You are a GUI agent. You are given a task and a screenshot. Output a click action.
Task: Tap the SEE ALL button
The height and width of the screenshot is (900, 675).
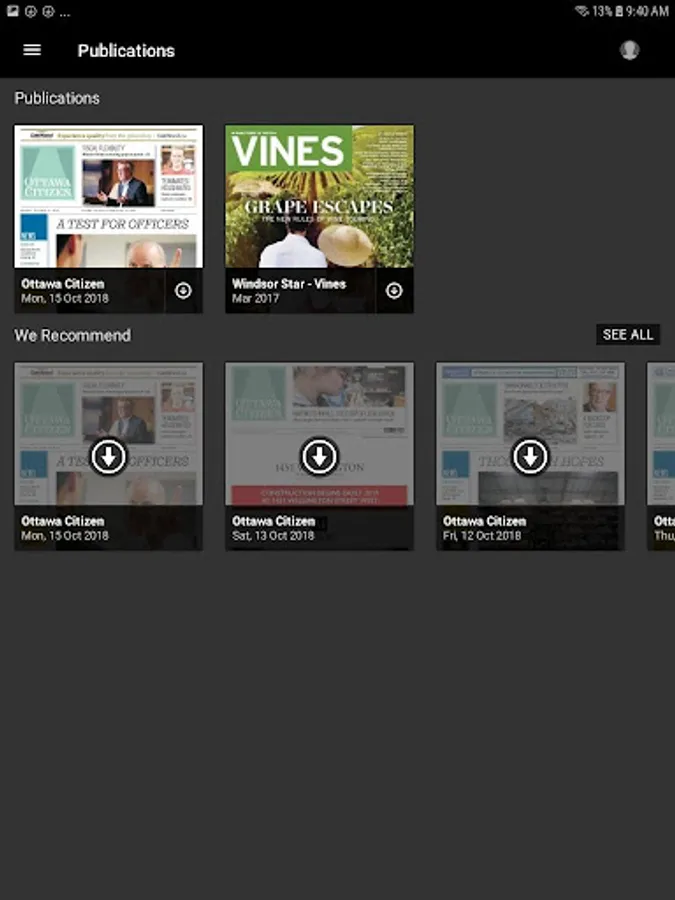point(628,335)
